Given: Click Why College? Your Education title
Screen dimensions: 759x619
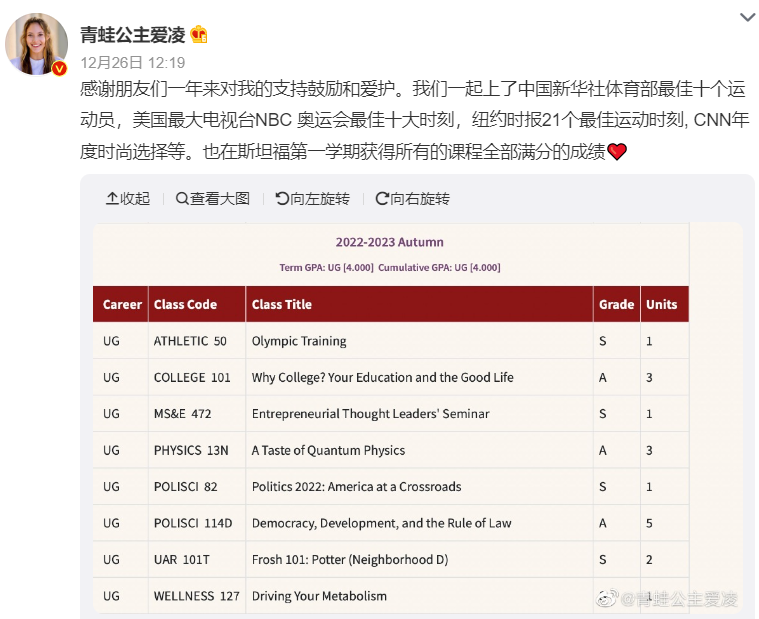Looking at the screenshot, I should pyautogui.click(x=382, y=377).
